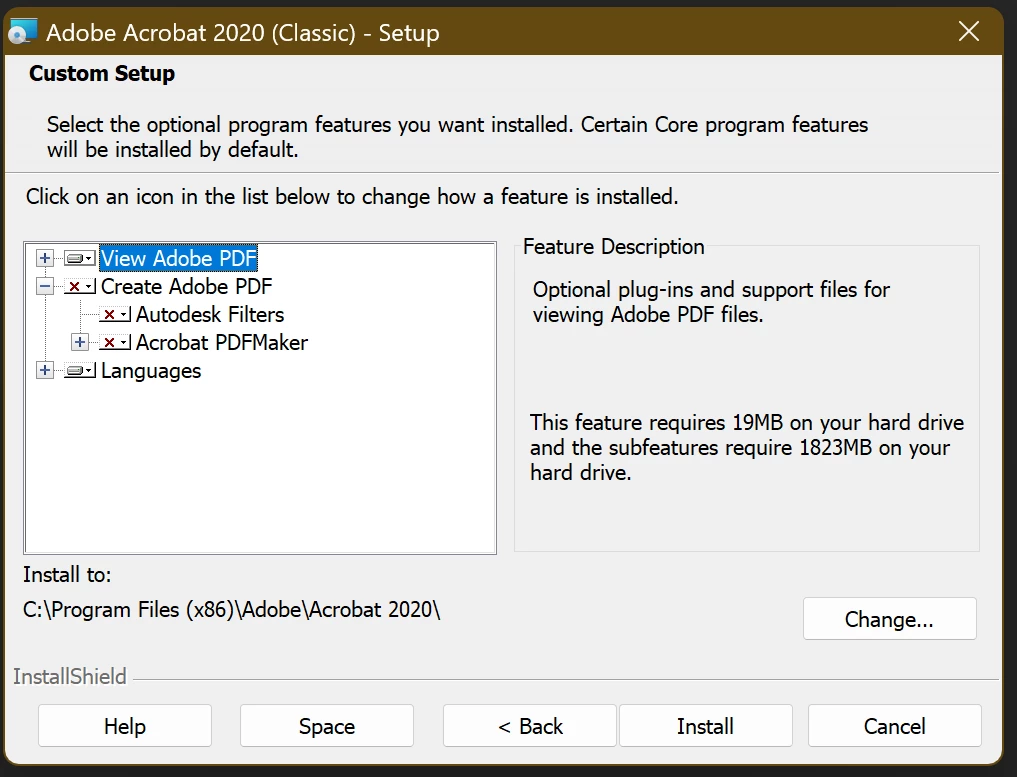Start installation with Install button

coord(706,726)
